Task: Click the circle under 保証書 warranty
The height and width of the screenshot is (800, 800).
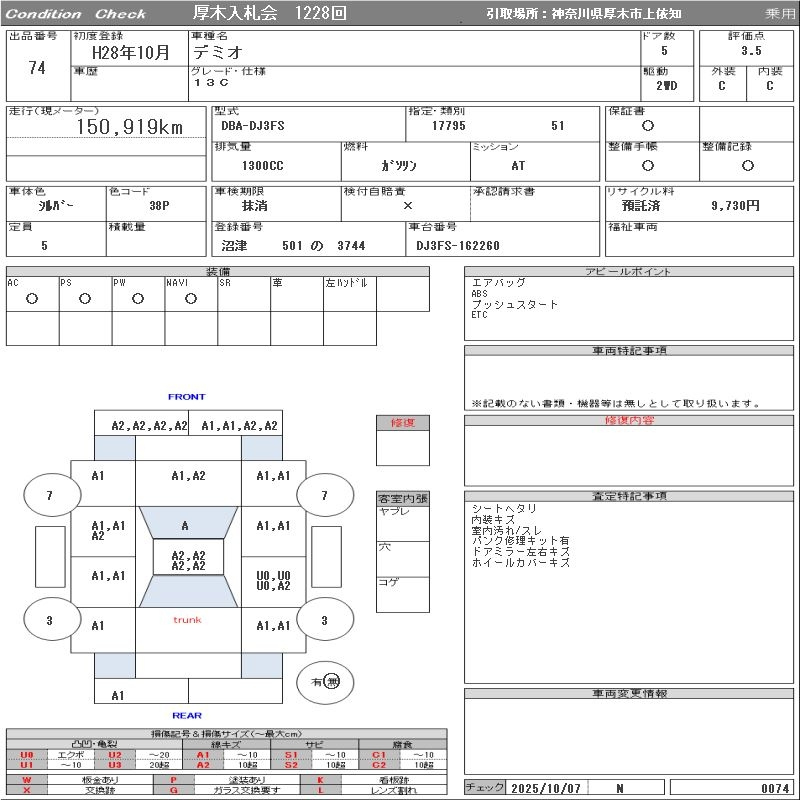Action: point(648,126)
